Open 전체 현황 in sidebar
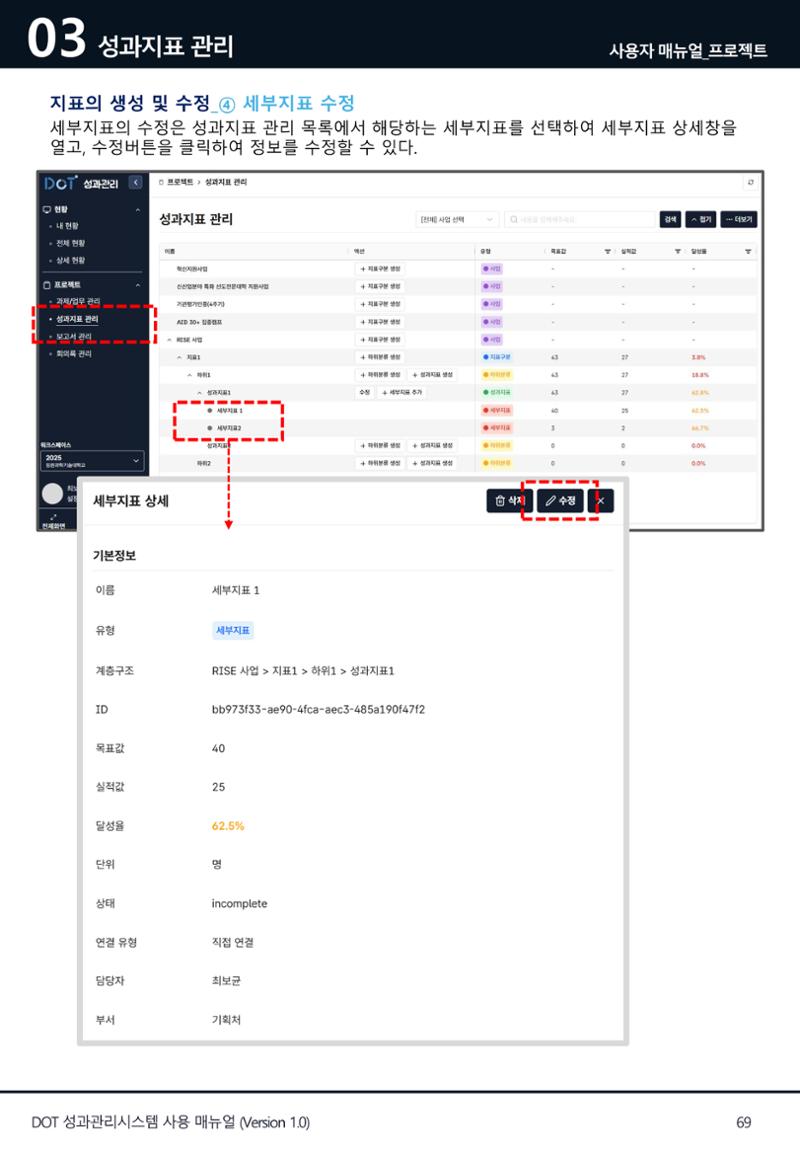Image resolution: width=800 pixels, height=1155 pixels. pos(71,243)
